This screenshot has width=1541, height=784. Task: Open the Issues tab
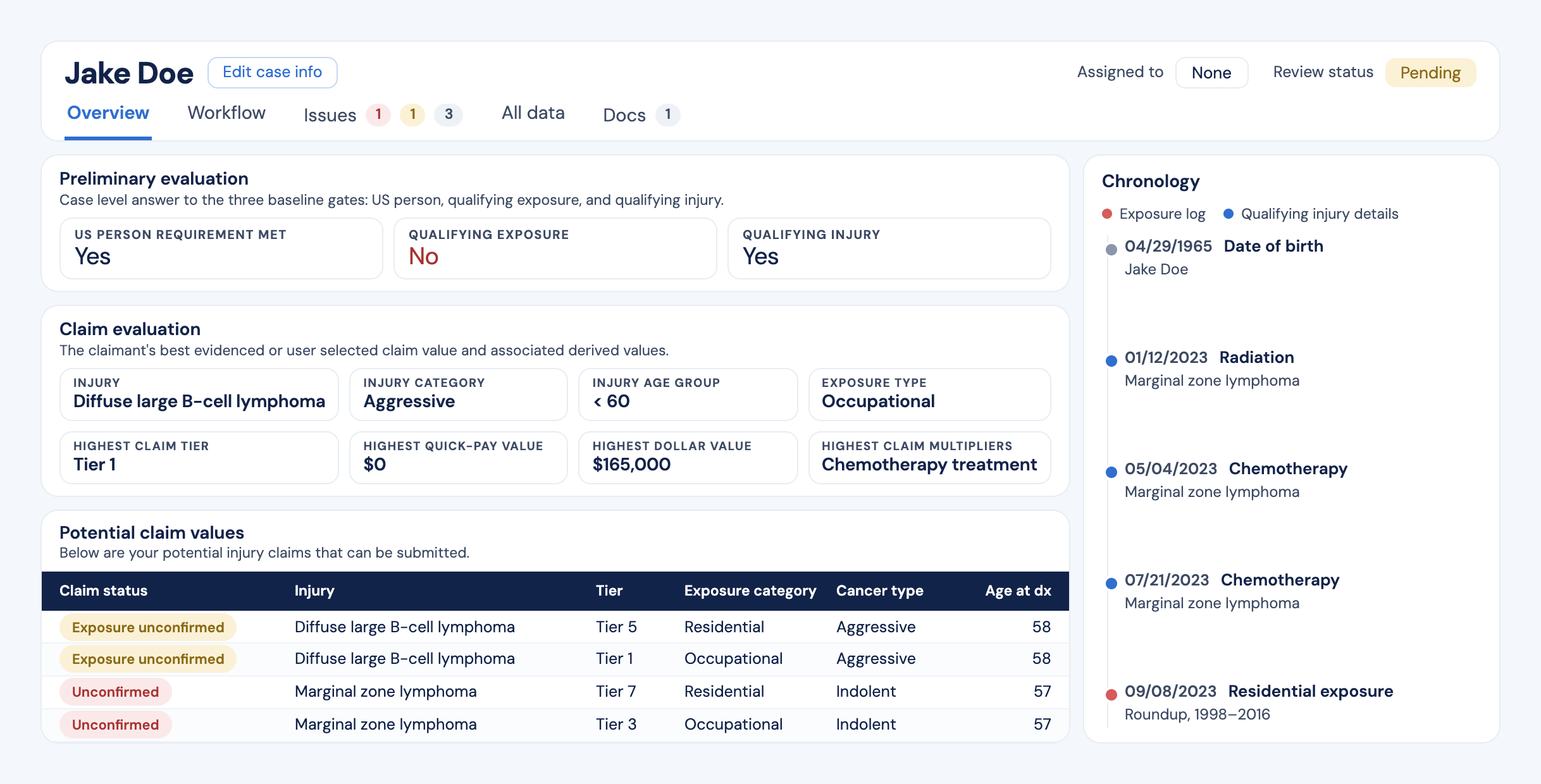330,115
